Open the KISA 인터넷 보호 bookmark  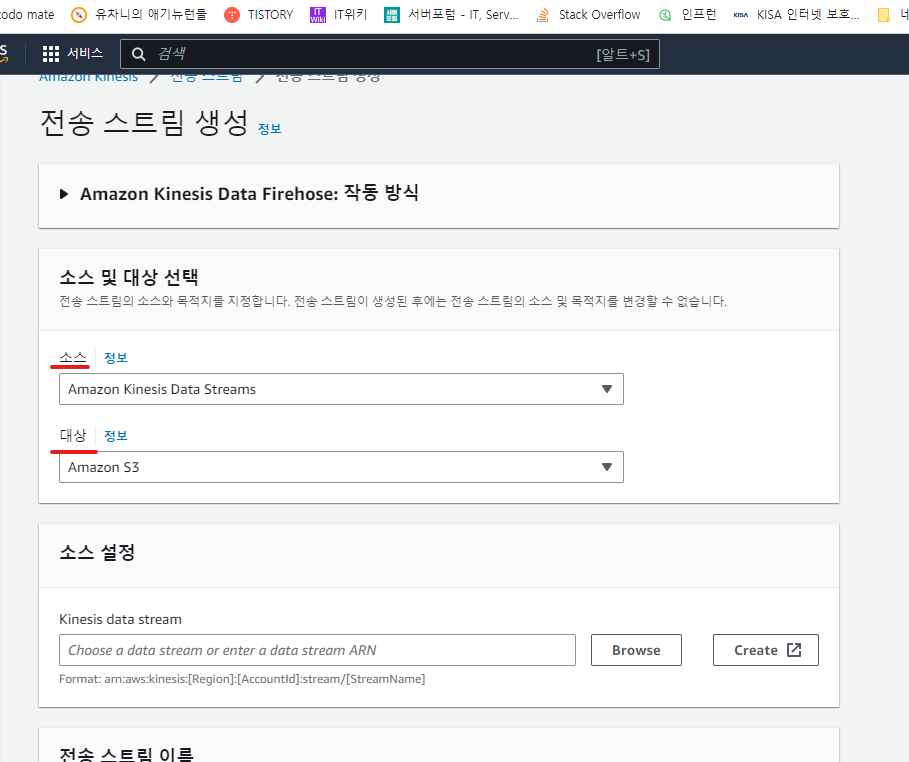[796, 14]
